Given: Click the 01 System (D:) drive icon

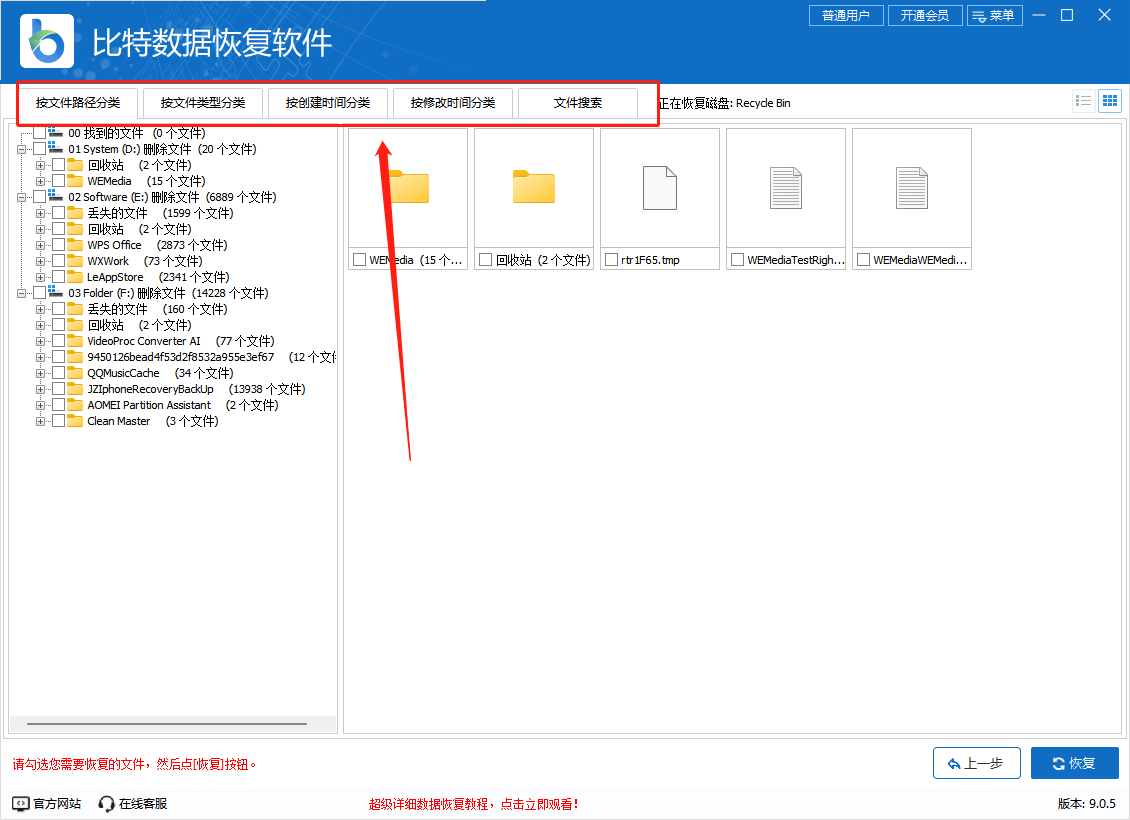Looking at the screenshot, I should point(57,149).
